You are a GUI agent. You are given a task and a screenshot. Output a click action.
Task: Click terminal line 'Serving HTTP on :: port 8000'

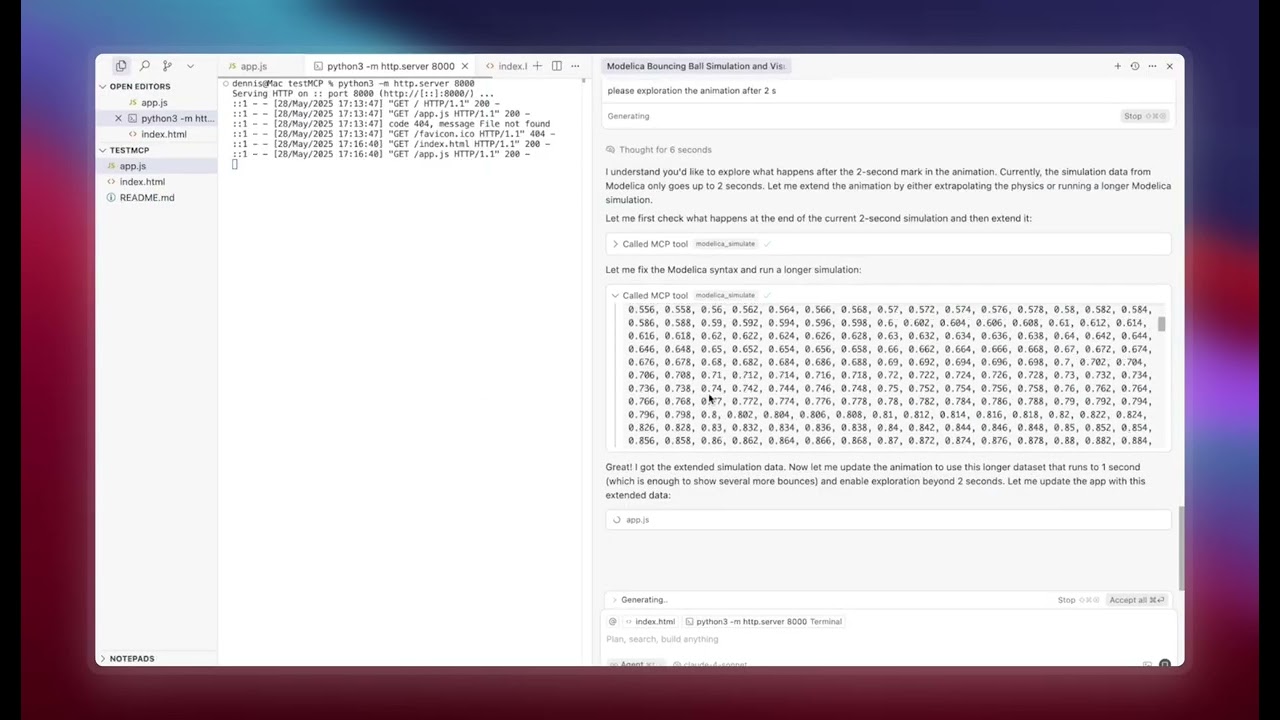362,94
